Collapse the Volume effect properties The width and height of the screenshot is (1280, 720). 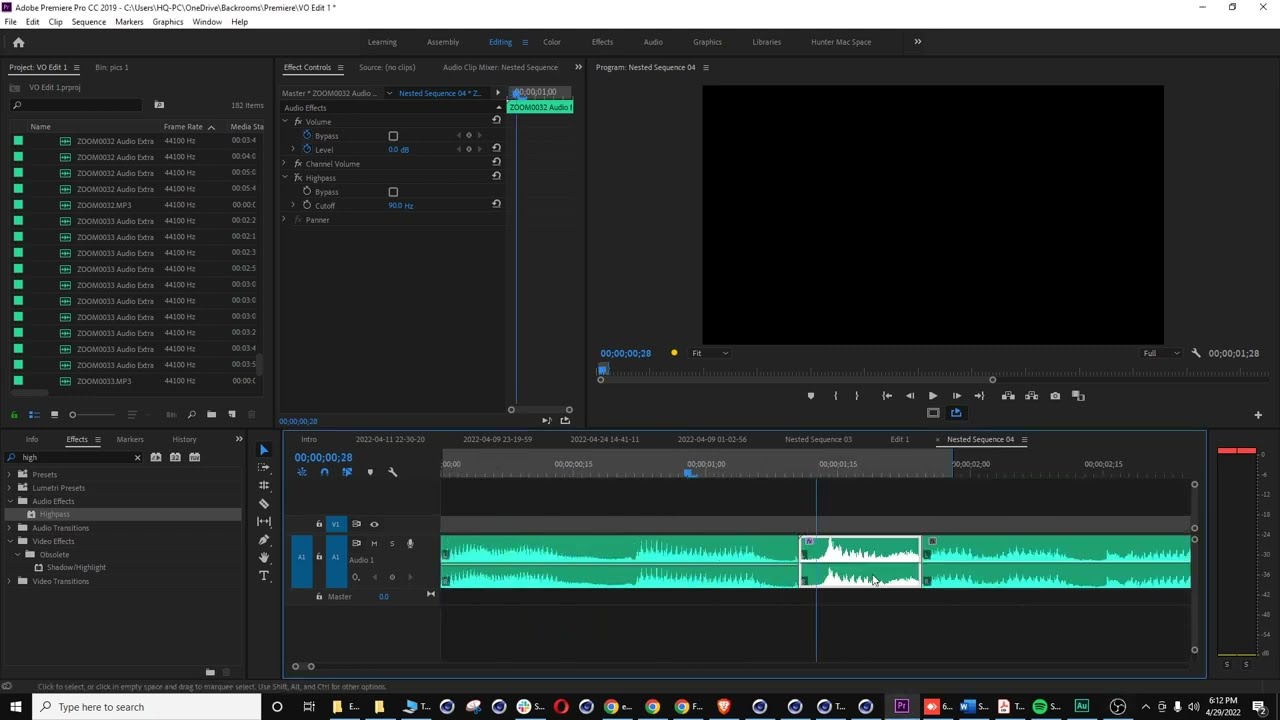pyautogui.click(x=285, y=121)
